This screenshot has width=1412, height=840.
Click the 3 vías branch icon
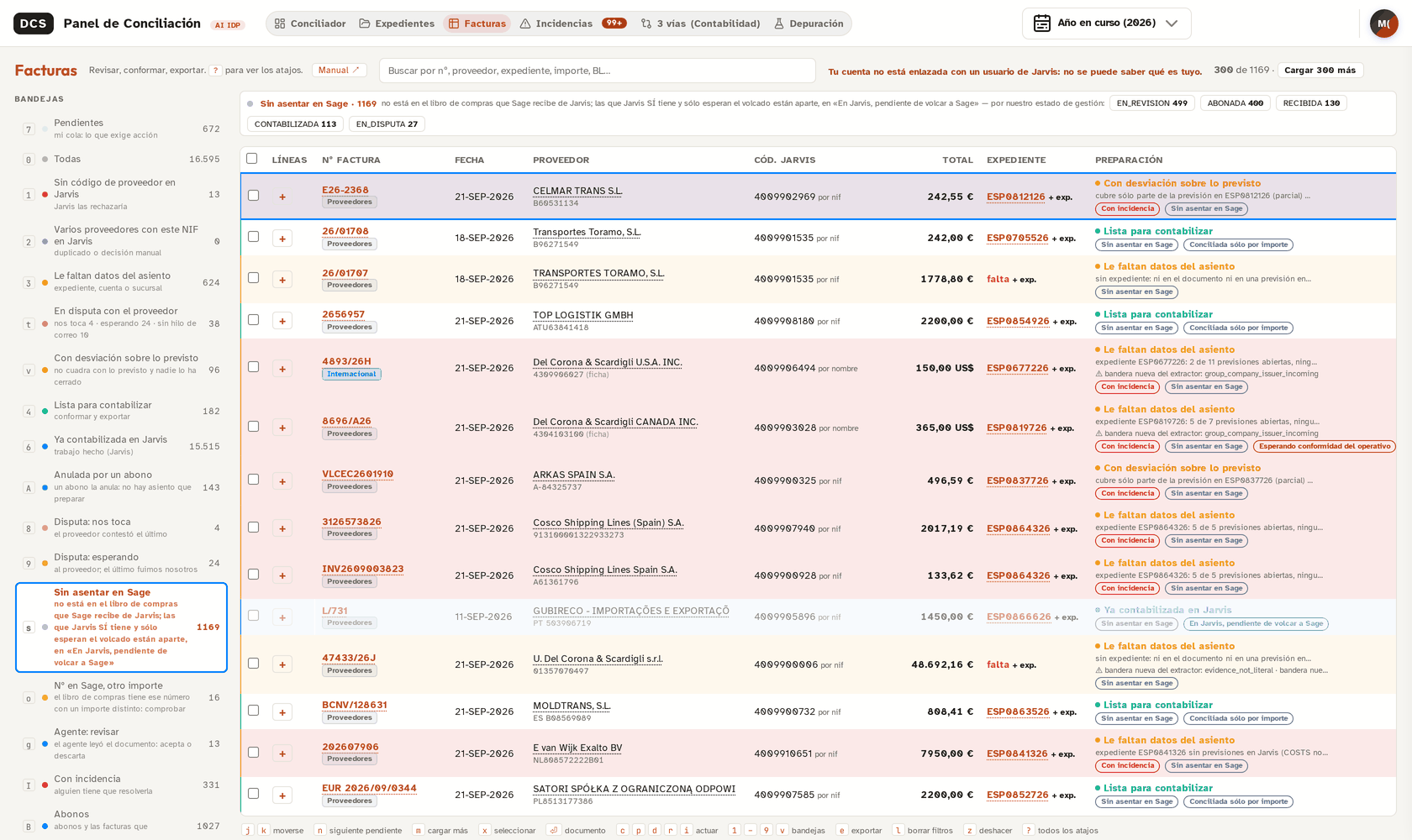646,24
